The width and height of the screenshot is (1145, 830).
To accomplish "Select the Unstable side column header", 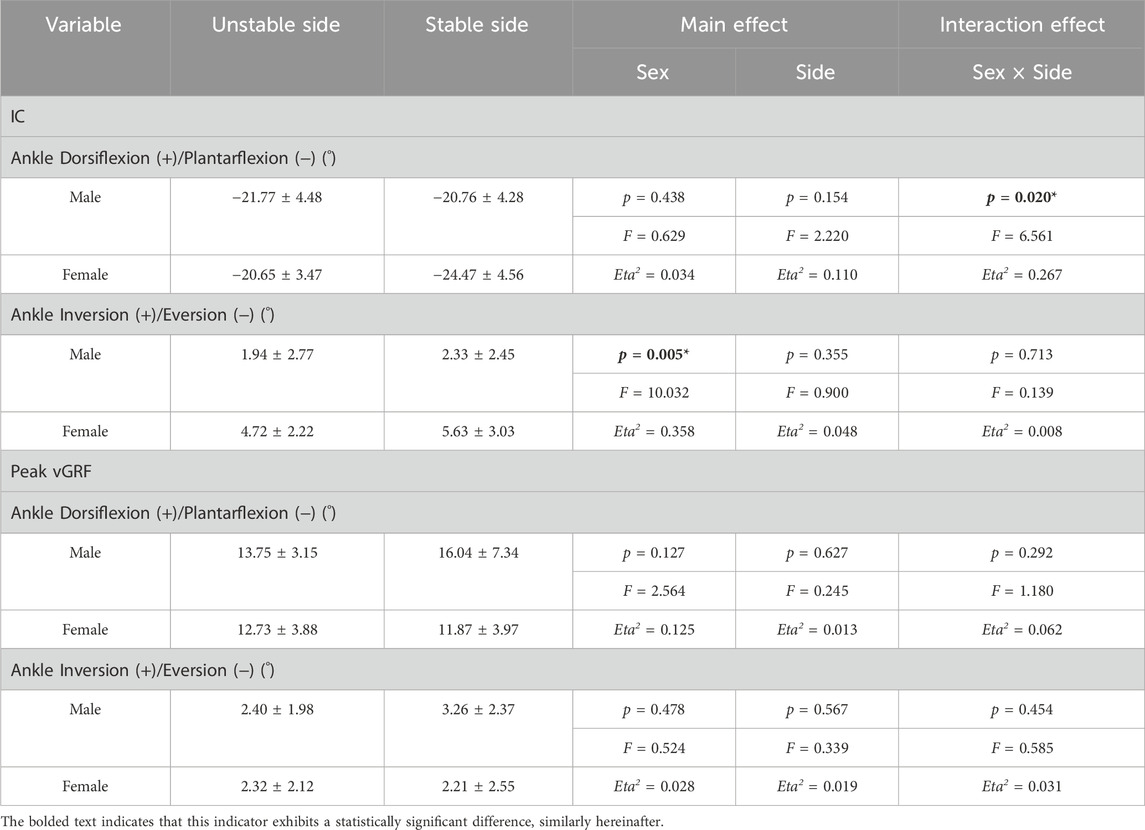I will 276,25.
